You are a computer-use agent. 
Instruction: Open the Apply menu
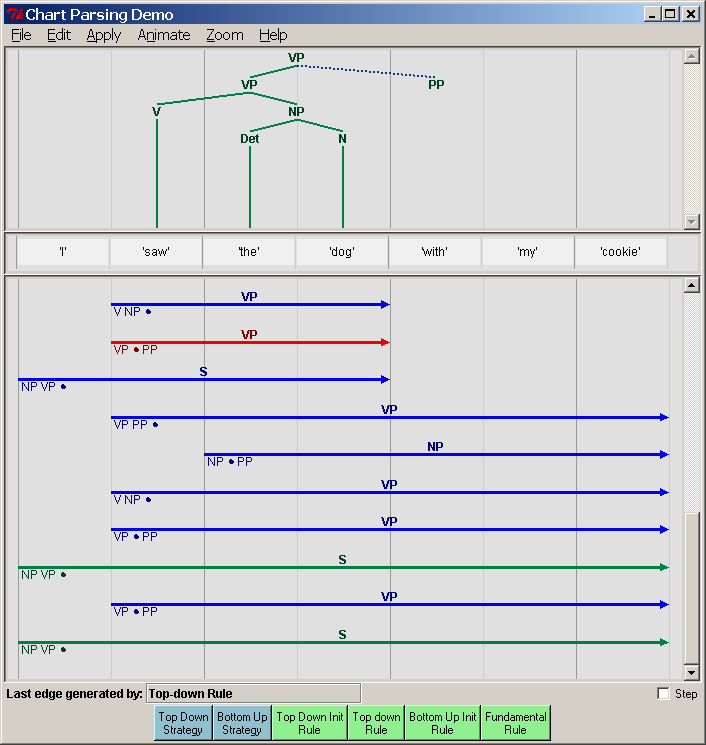104,35
